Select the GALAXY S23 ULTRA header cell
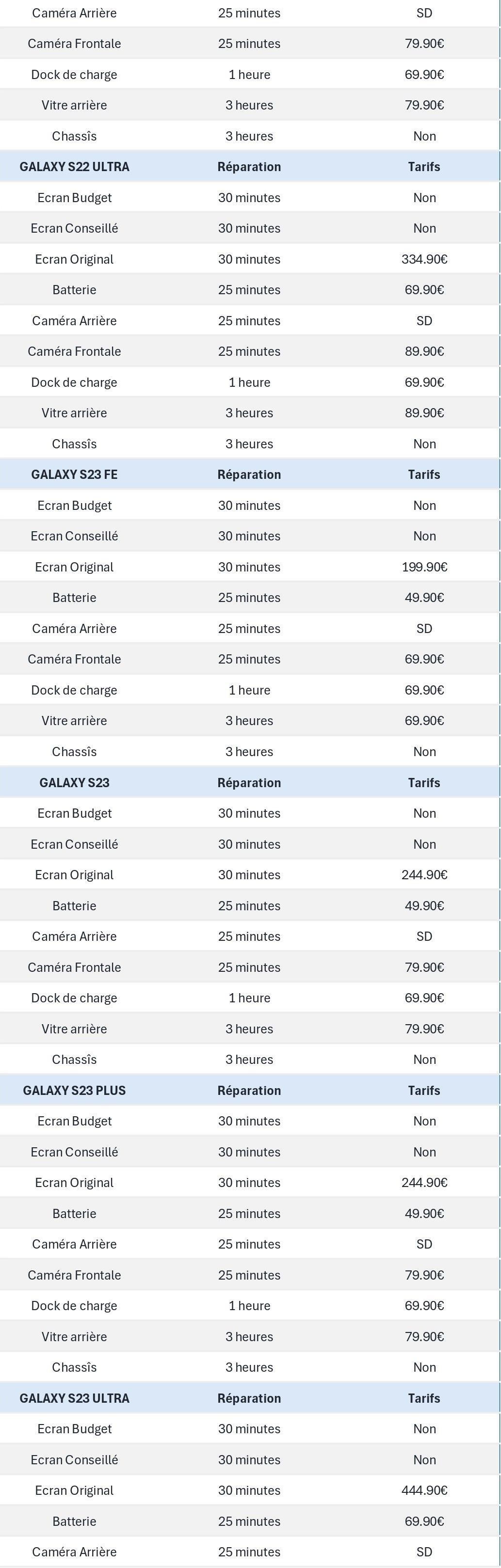This screenshot has height=1568, width=501. (74, 1398)
